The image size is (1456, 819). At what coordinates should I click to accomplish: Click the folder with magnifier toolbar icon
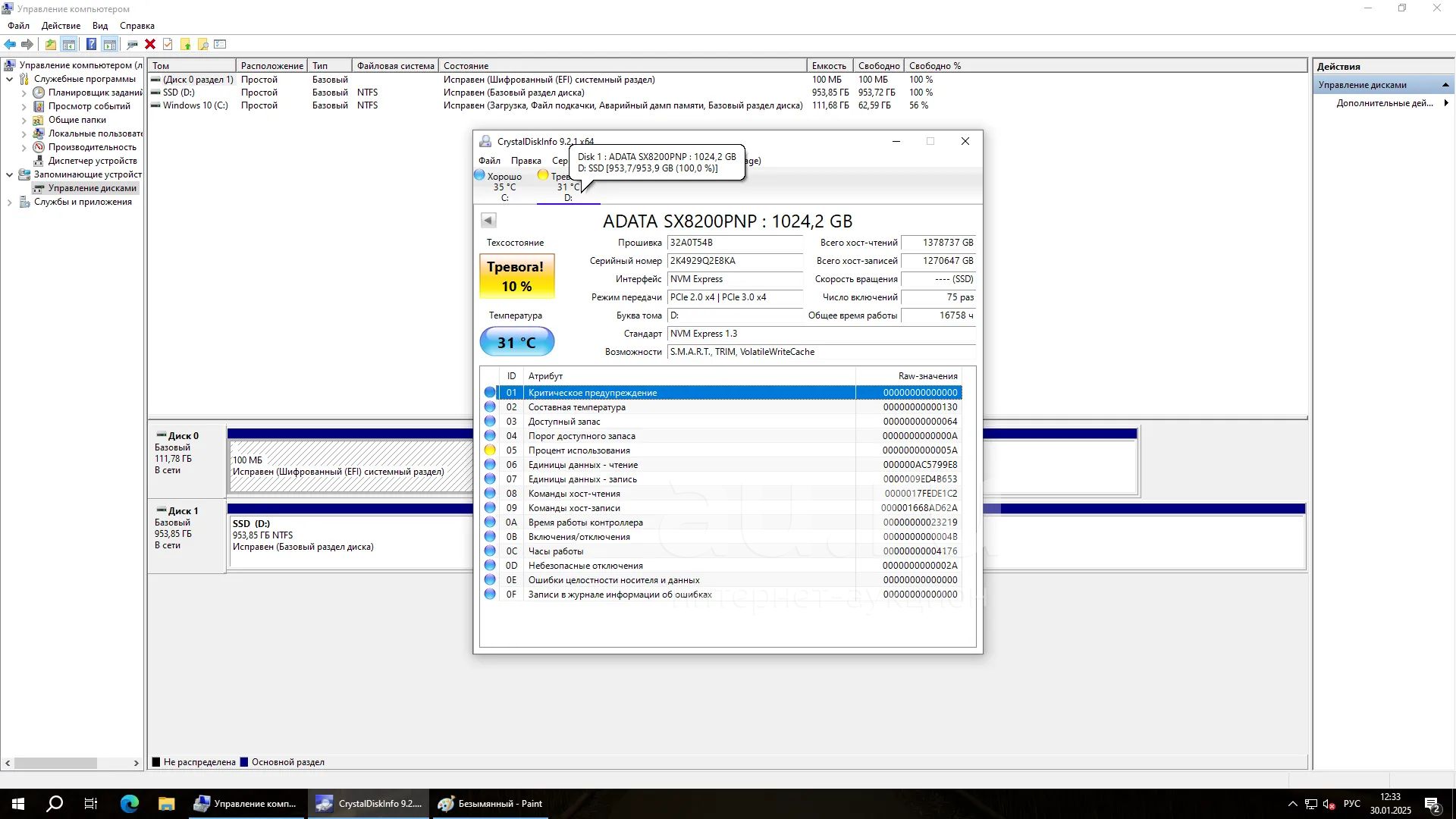pos(202,44)
